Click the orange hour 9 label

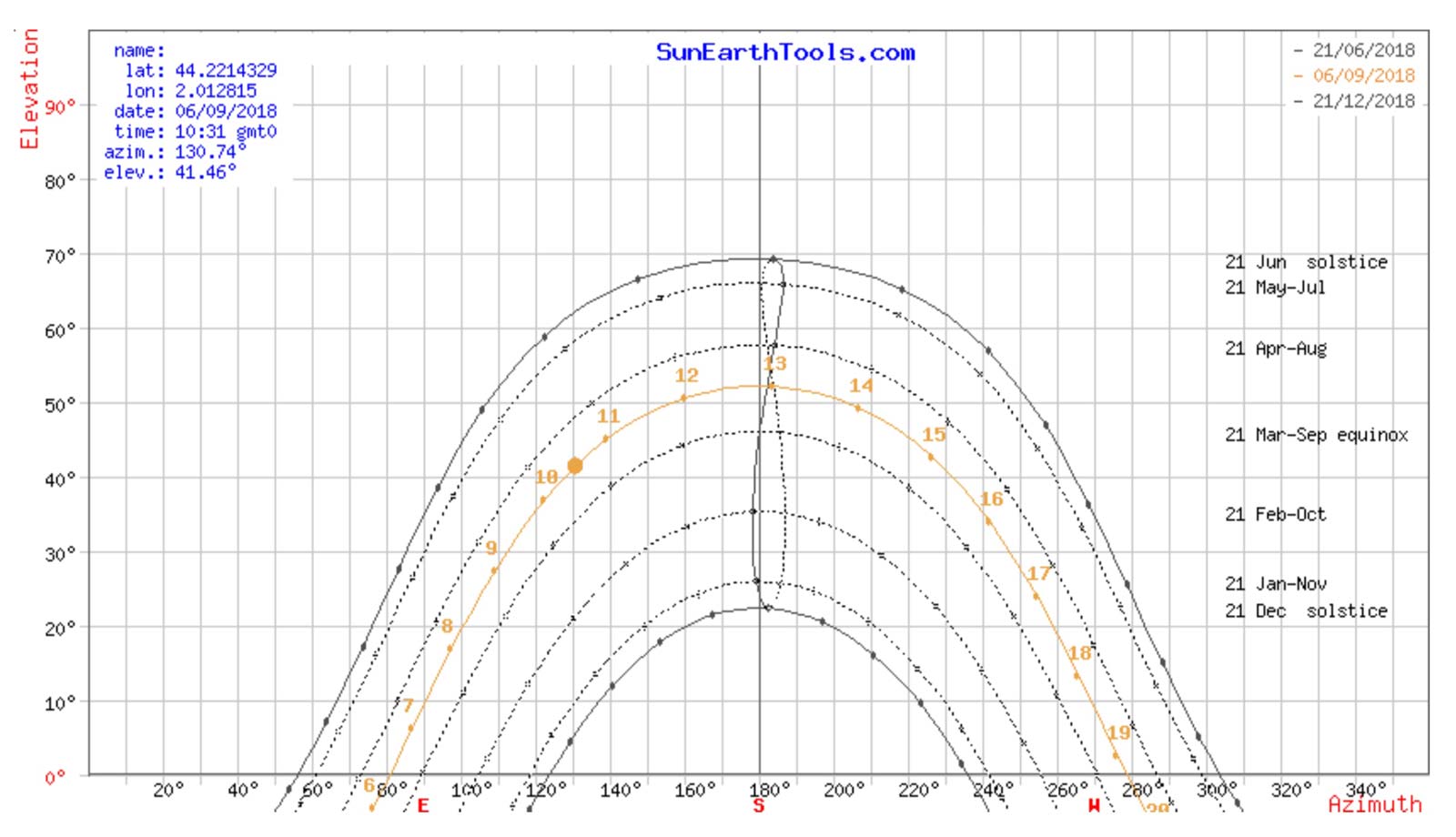[x=491, y=548]
